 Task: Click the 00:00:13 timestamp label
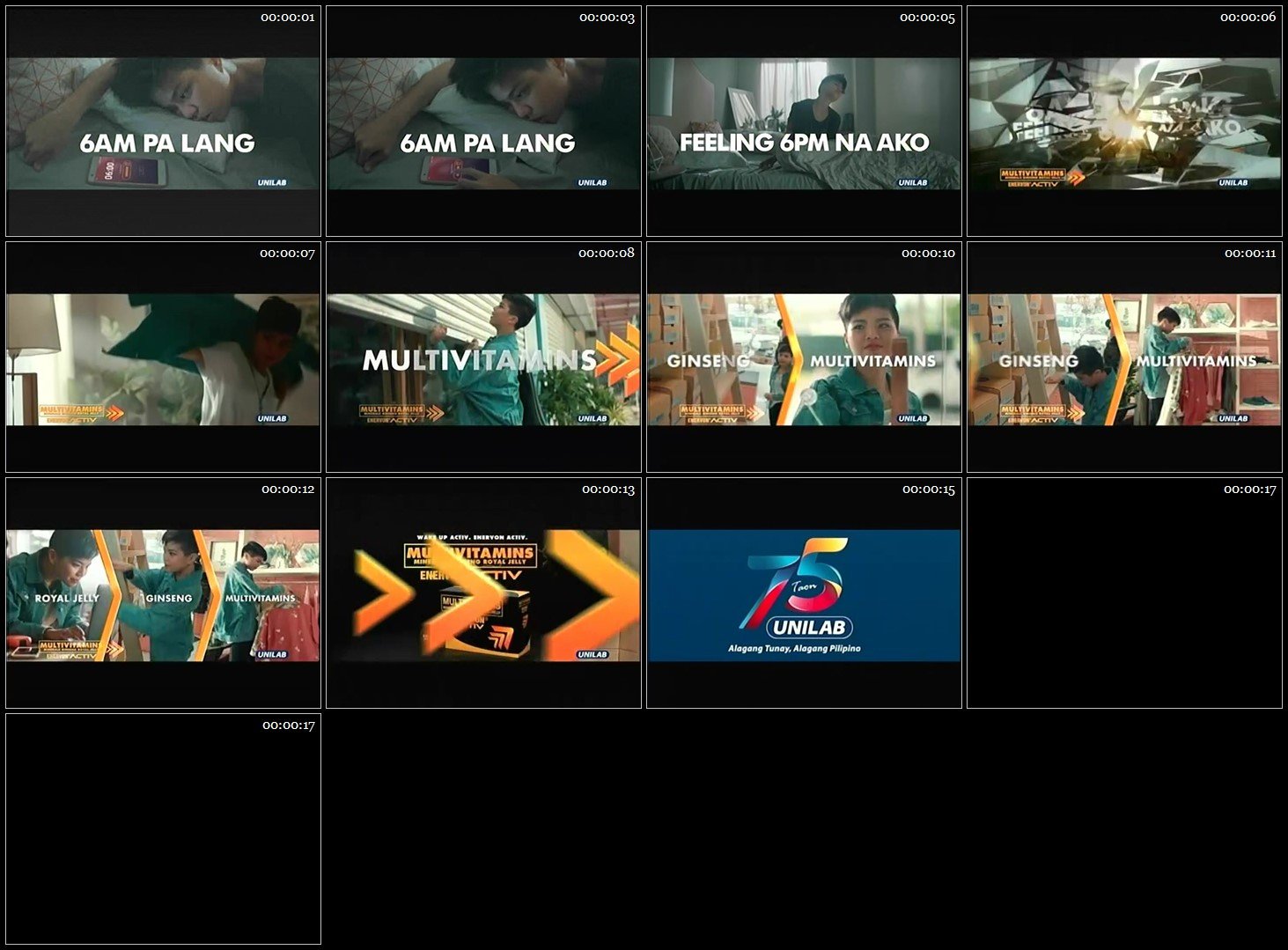click(x=608, y=490)
